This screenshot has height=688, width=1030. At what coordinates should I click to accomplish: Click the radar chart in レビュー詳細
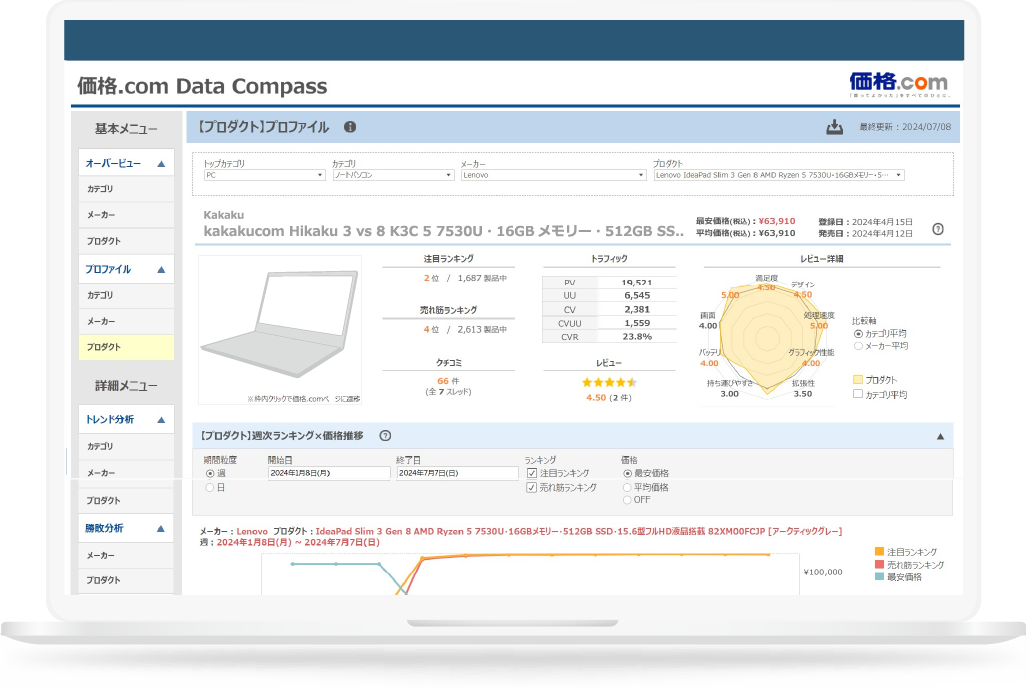coord(768,338)
